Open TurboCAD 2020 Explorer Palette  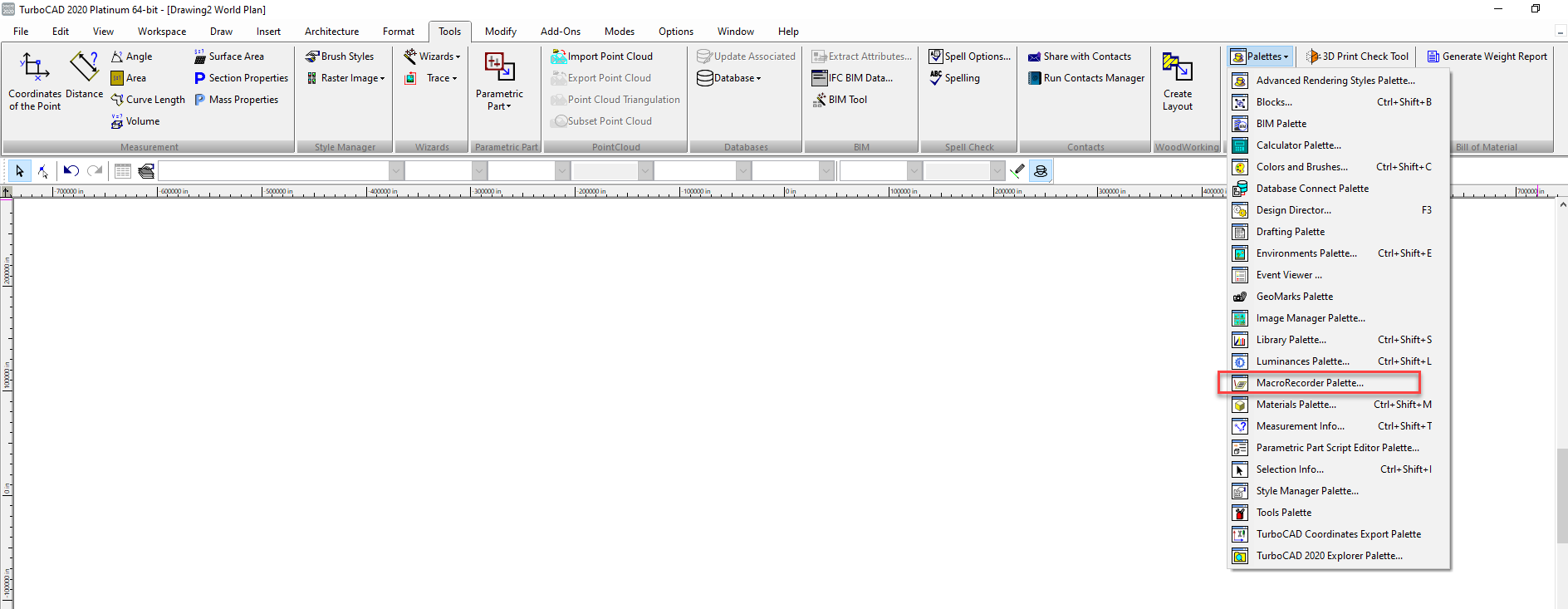click(1339, 556)
